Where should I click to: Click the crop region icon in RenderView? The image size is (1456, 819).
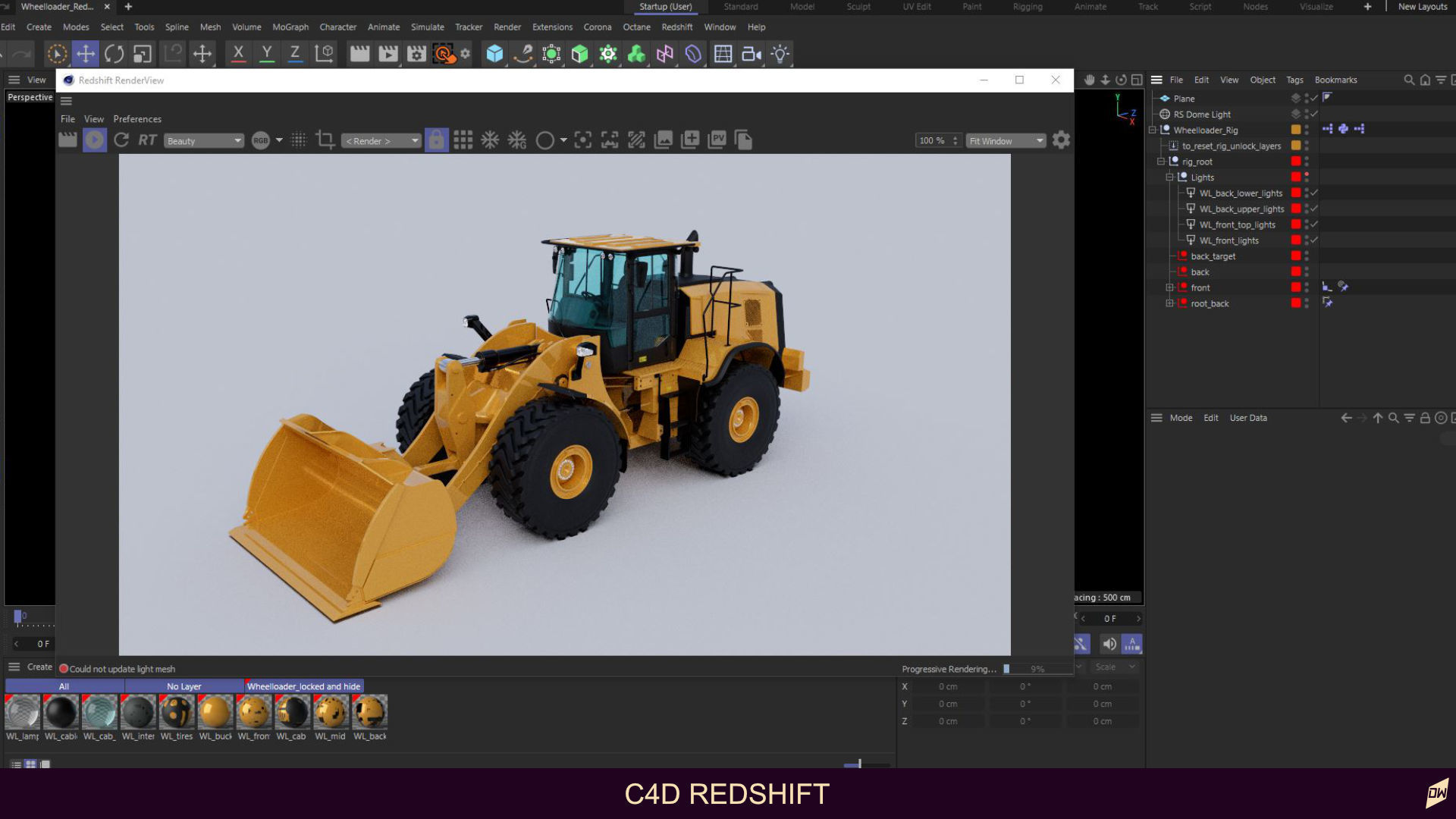click(x=325, y=140)
